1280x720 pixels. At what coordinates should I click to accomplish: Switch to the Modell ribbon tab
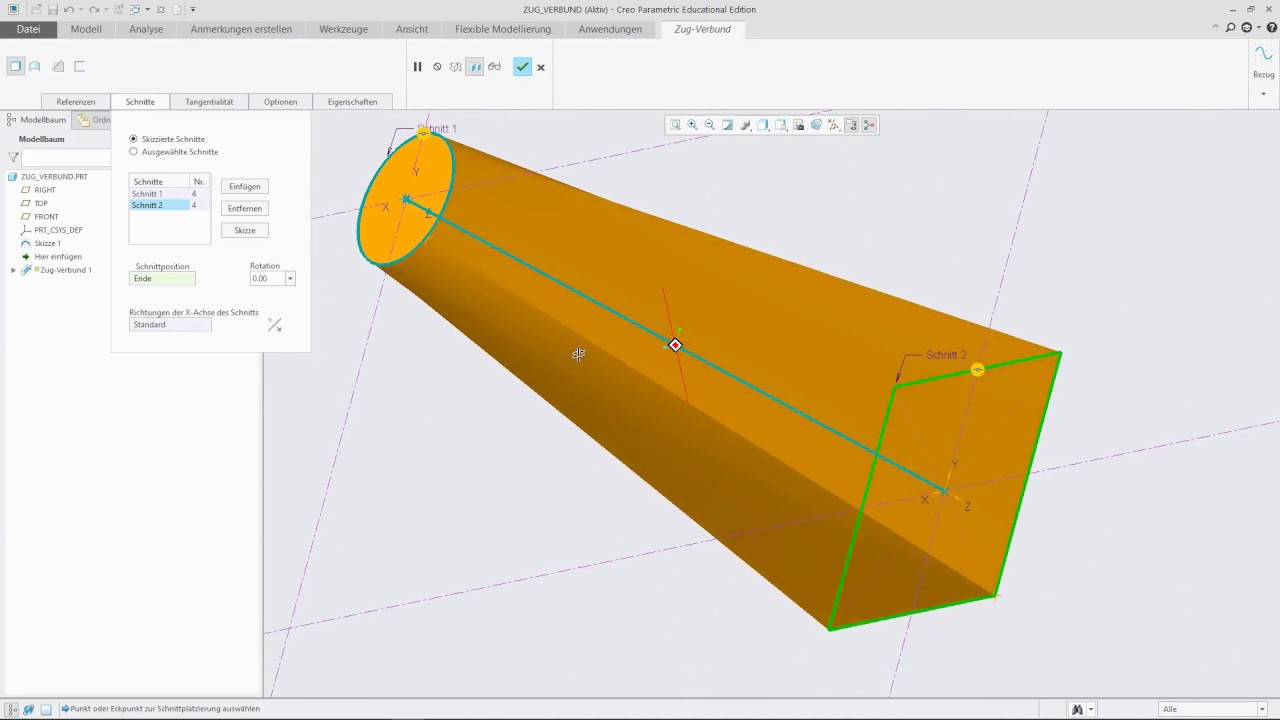pyautogui.click(x=86, y=29)
